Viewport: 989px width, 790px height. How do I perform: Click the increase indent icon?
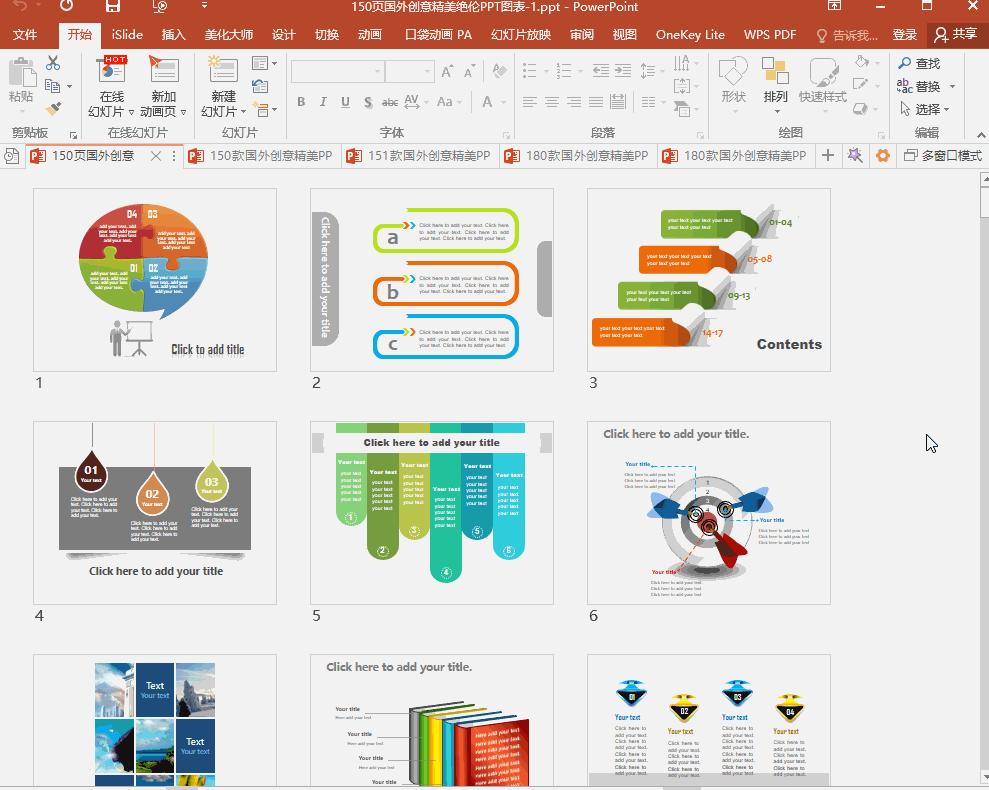623,71
